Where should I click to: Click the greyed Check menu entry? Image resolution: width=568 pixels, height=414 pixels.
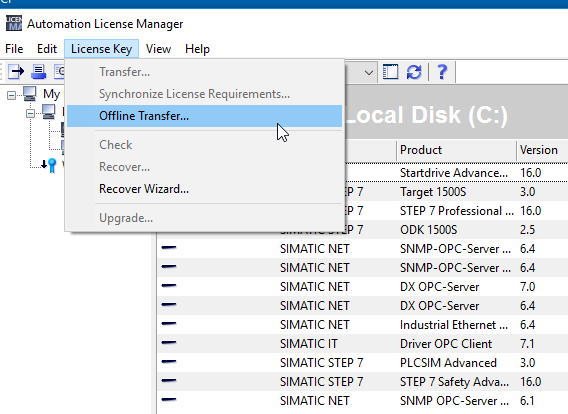[204, 145]
